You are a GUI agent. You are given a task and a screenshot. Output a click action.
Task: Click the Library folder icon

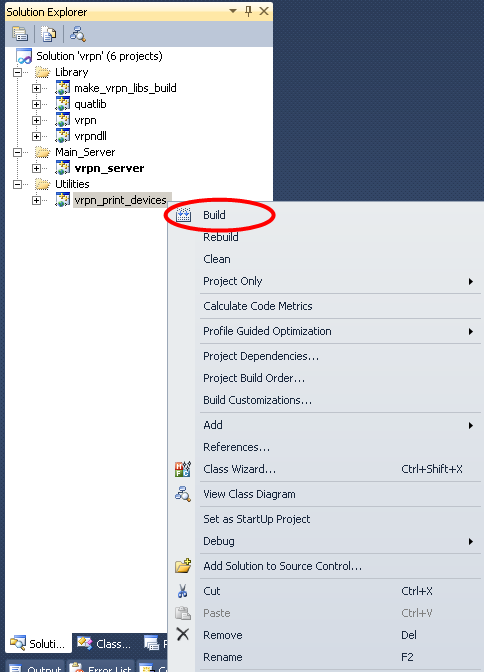[x=42, y=72]
